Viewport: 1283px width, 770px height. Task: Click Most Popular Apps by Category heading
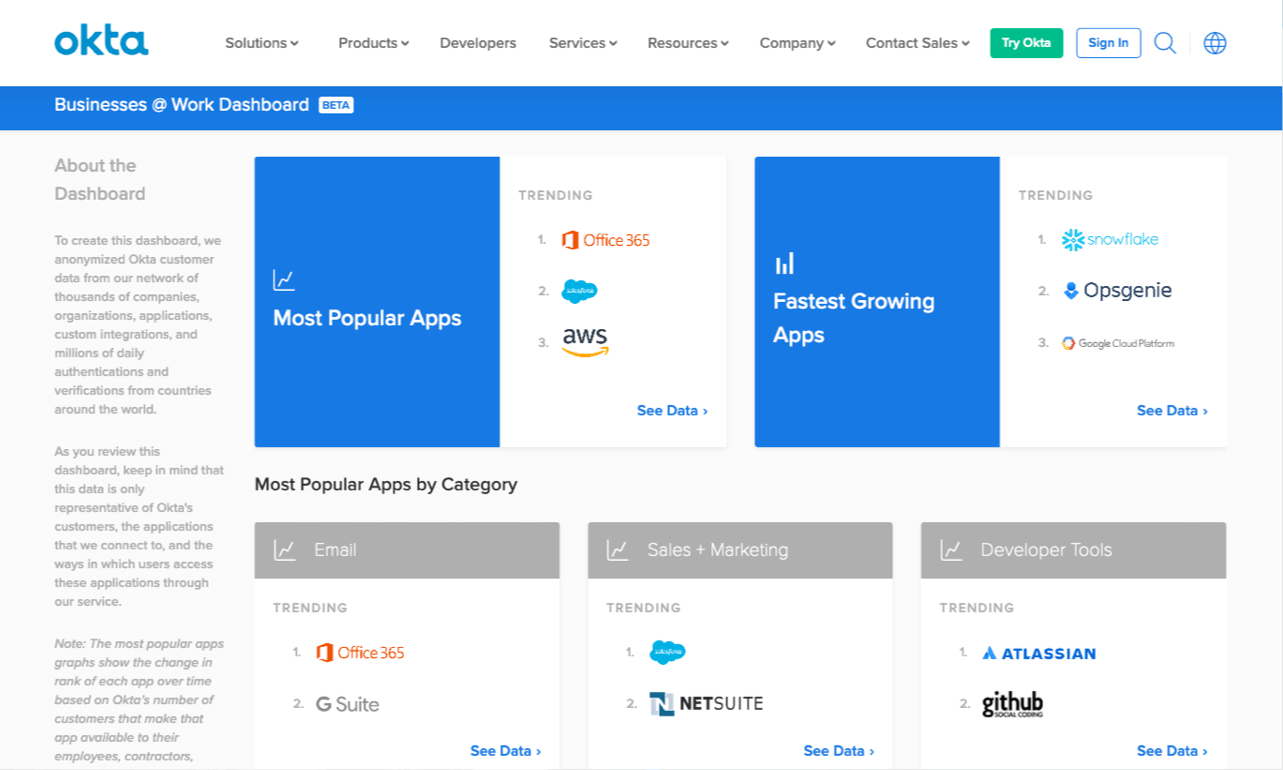386,485
